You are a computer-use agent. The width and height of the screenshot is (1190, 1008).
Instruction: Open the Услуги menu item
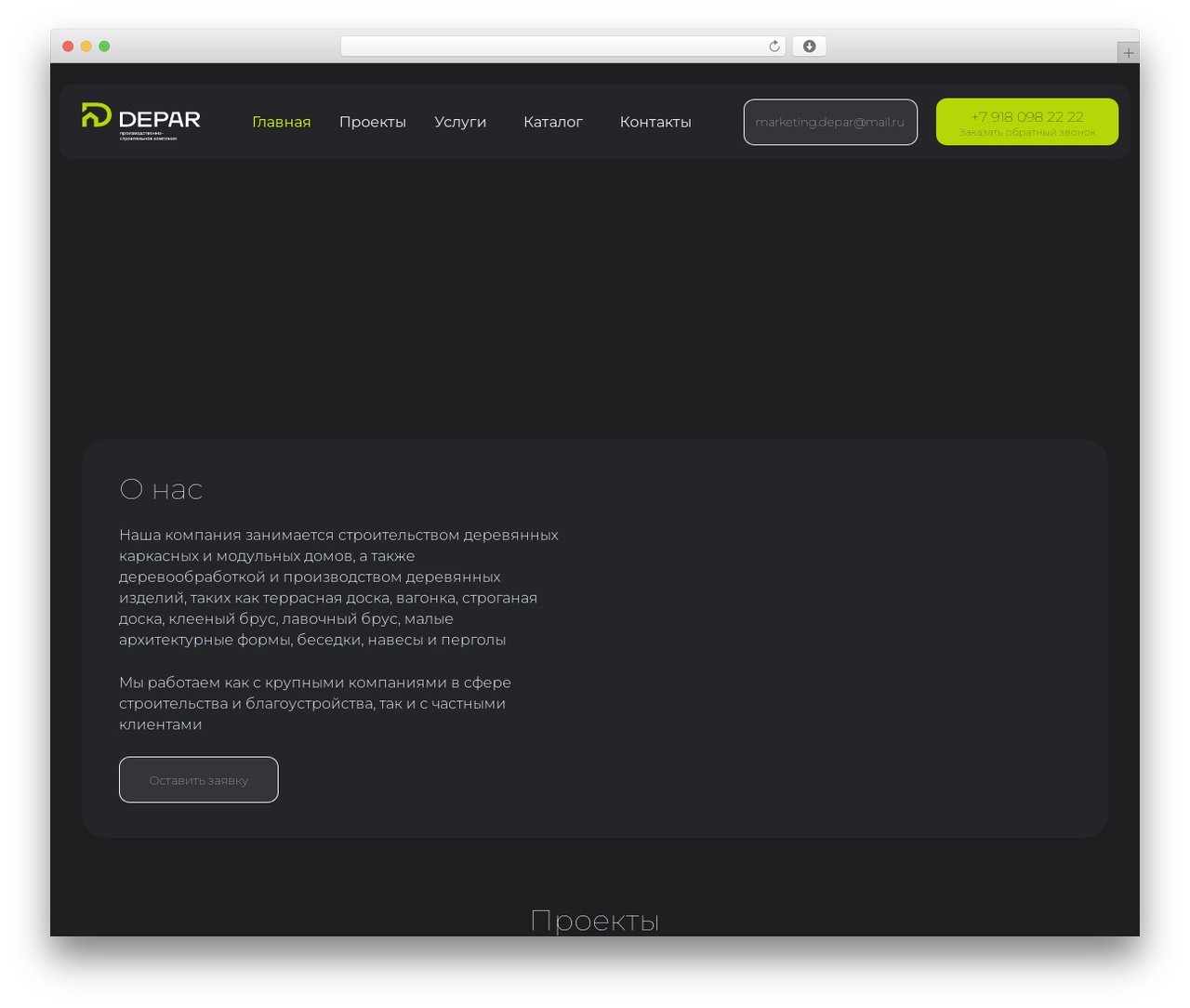point(460,122)
